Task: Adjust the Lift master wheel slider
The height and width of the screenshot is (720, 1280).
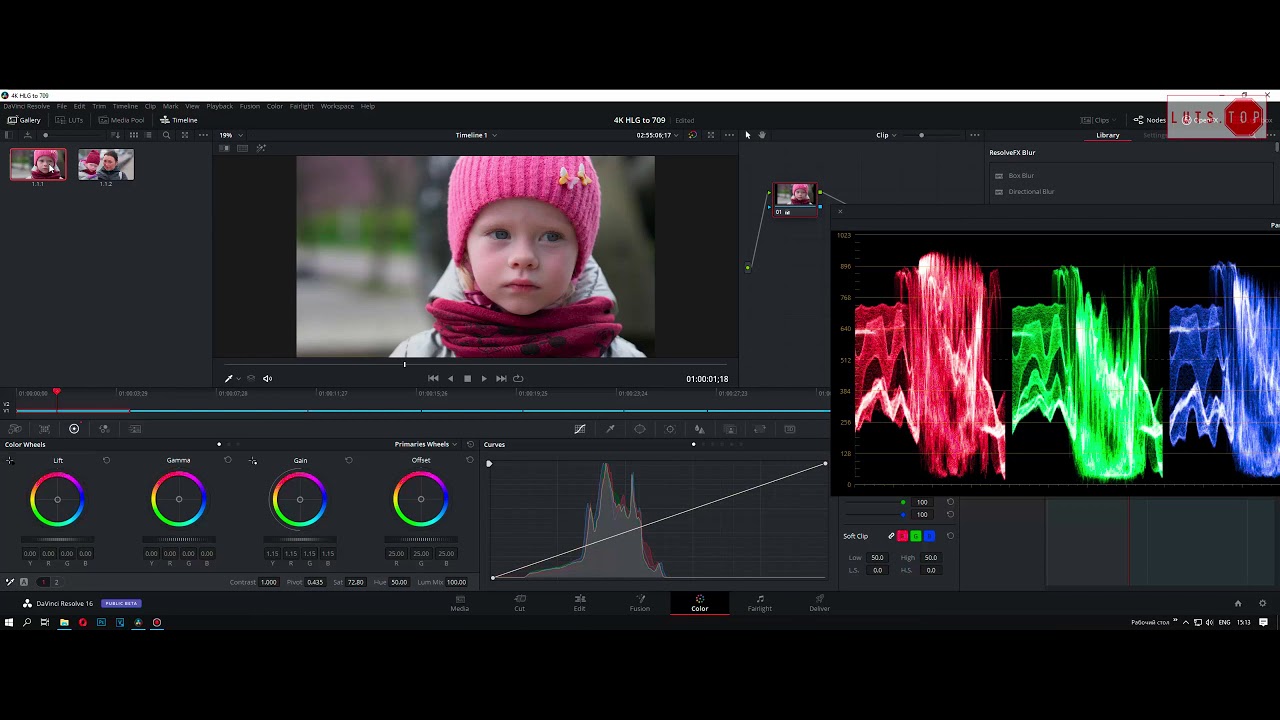Action: [x=57, y=540]
